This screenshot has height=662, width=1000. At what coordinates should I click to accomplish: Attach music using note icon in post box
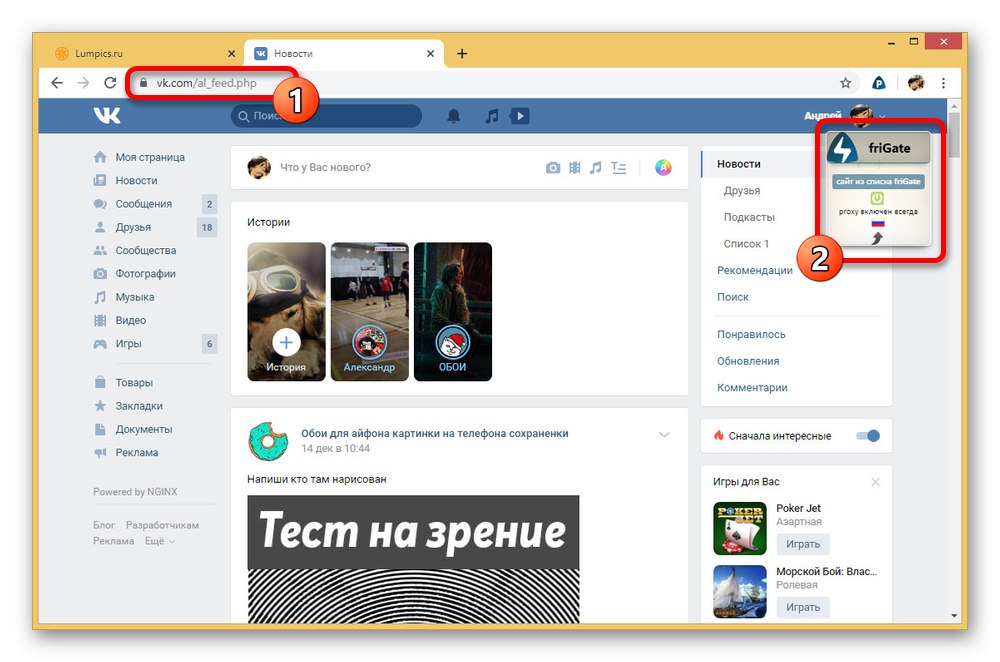pyautogui.click(x=596, y=168)
